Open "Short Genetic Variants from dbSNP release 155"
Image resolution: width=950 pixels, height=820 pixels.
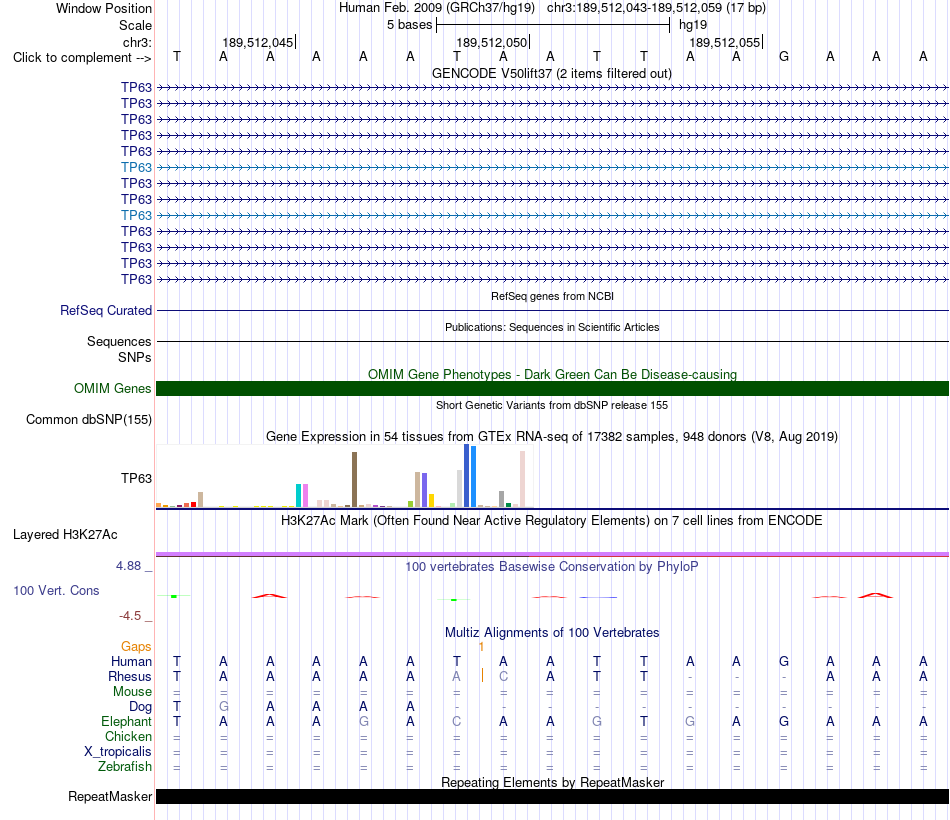point(552,405)
